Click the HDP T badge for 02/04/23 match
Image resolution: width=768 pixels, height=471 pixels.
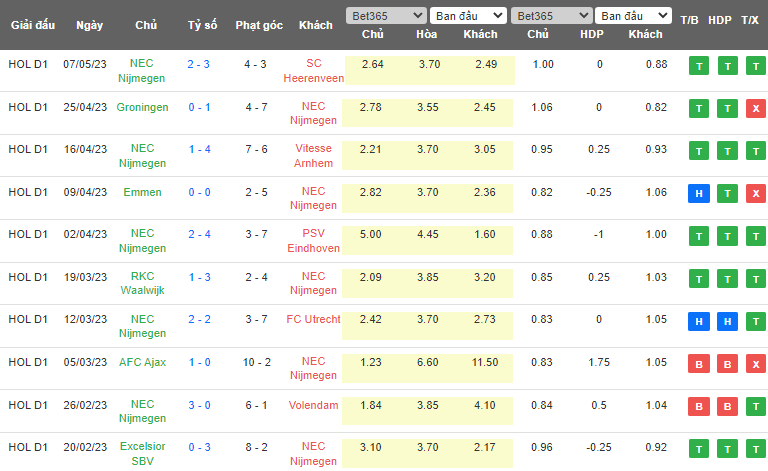pos(728,236)
